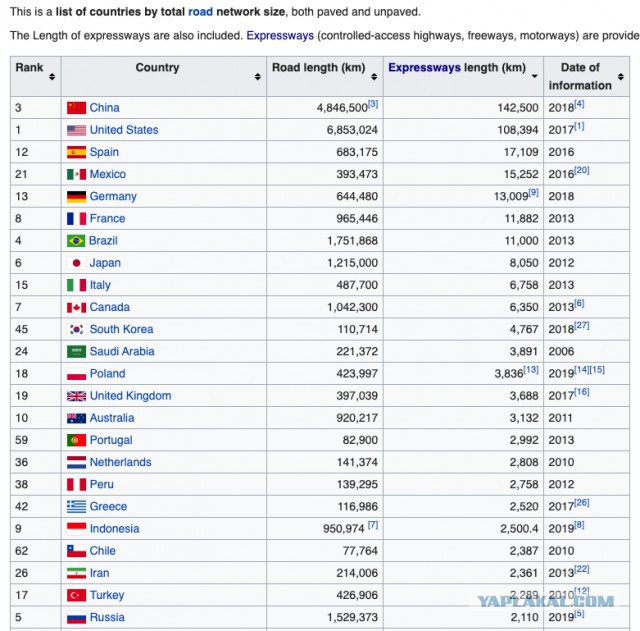640x631 pixels.
Task: Click the Italy flag icon
Action: (76, 285)
